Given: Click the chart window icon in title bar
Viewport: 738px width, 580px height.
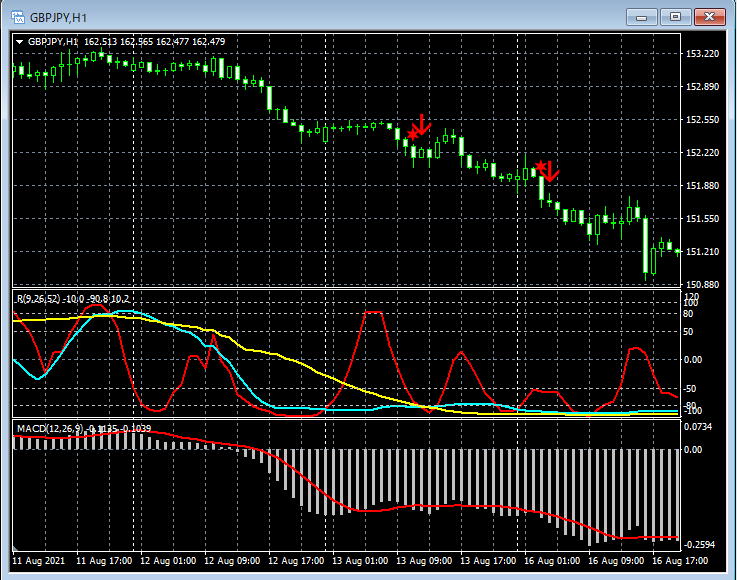Looking at the screenshot, I should click(16, 17).
